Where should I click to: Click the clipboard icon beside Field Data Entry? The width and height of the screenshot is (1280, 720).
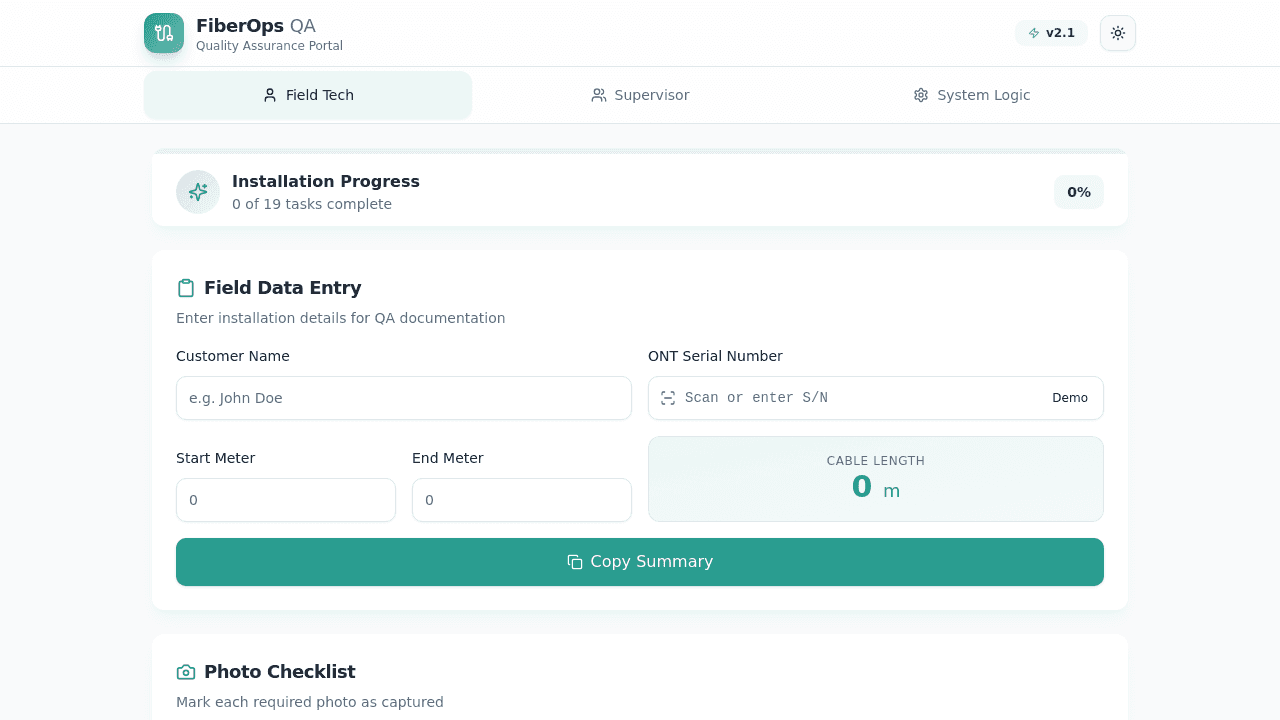(186, 287)
